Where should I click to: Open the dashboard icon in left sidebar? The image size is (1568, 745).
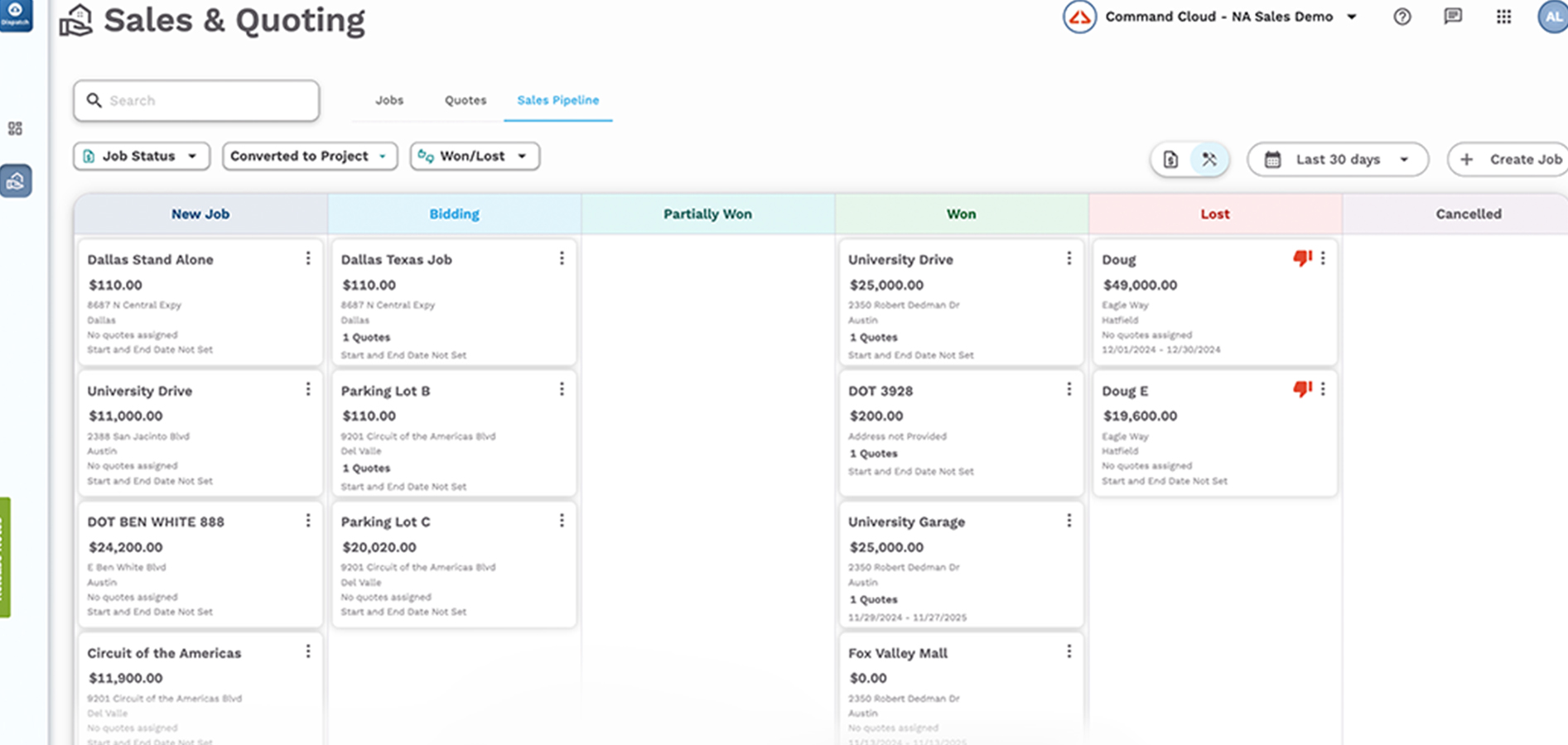(x=15, y=128)
